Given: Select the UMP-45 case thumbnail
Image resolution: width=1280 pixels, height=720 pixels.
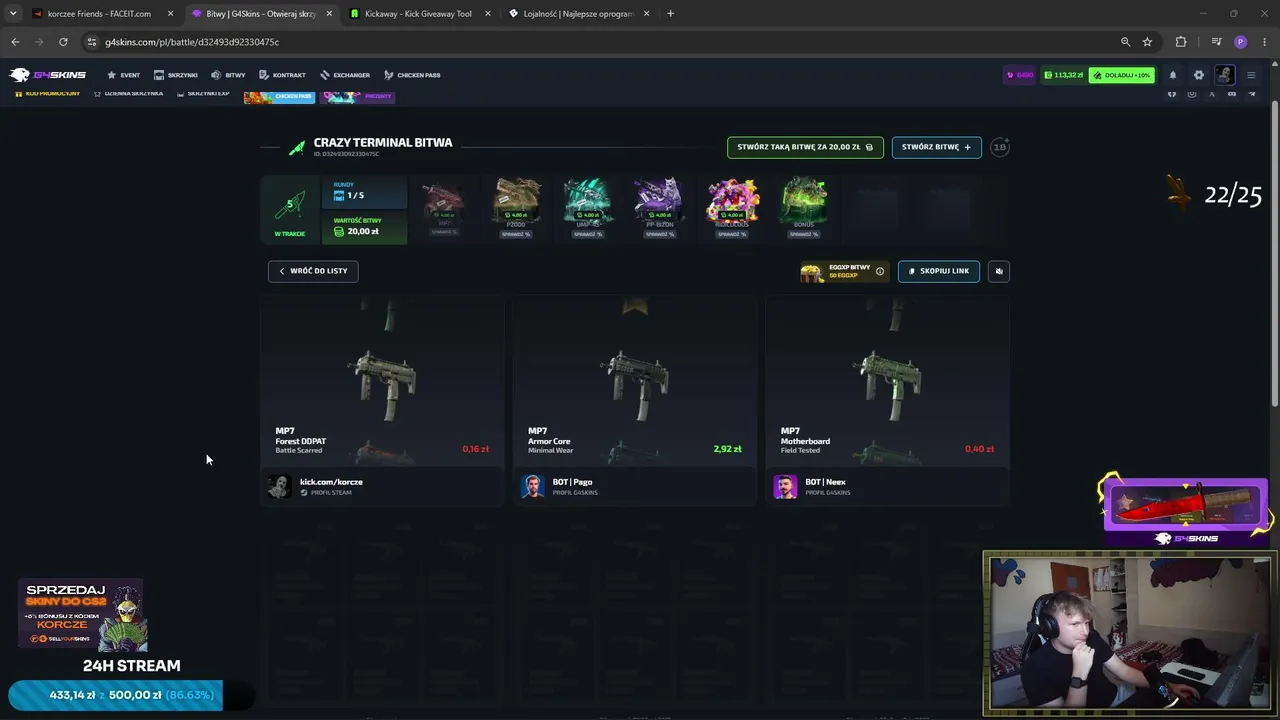Looking at the screenshot, I should click(588, 203).
